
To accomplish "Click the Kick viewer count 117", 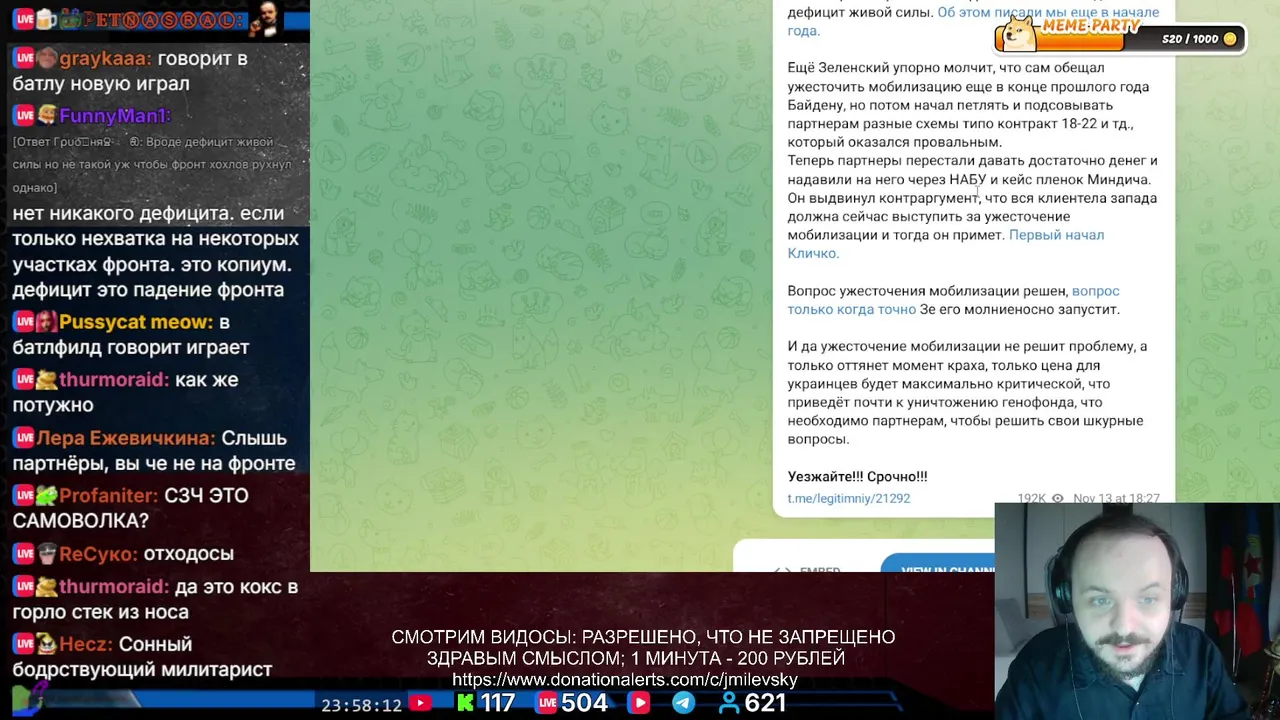I will pos(497,704).
